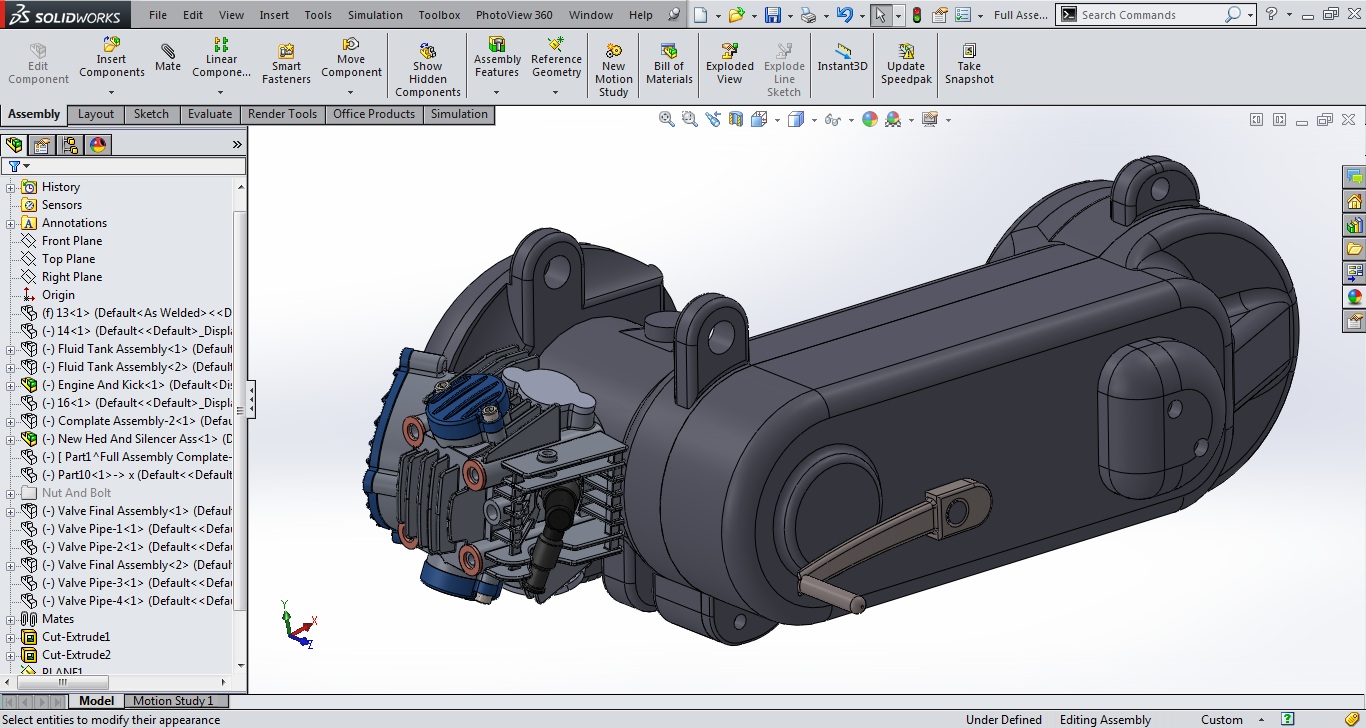
Task: Click the New document icon
Action: tap(701, 15)
